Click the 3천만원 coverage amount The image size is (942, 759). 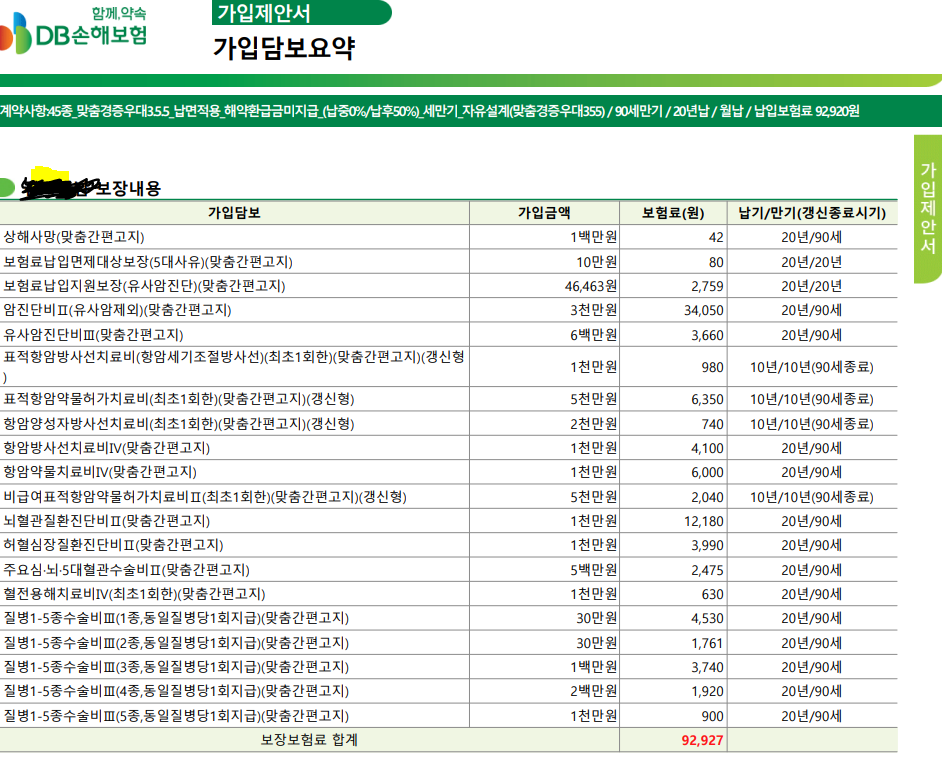pyautogui.click(x=594, y=310)
